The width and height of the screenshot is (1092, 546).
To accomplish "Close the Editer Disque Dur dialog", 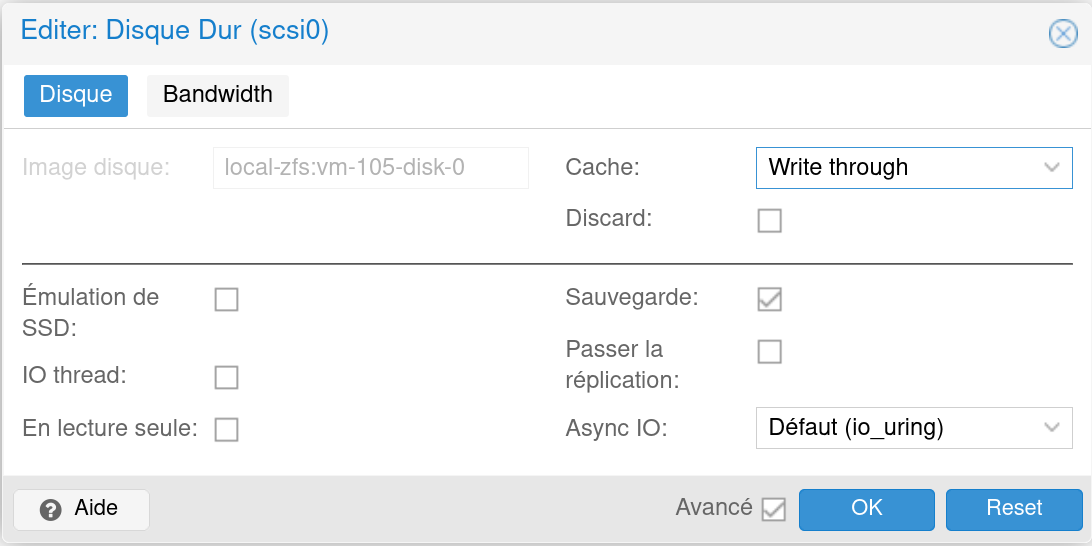I will point(1063,33).
